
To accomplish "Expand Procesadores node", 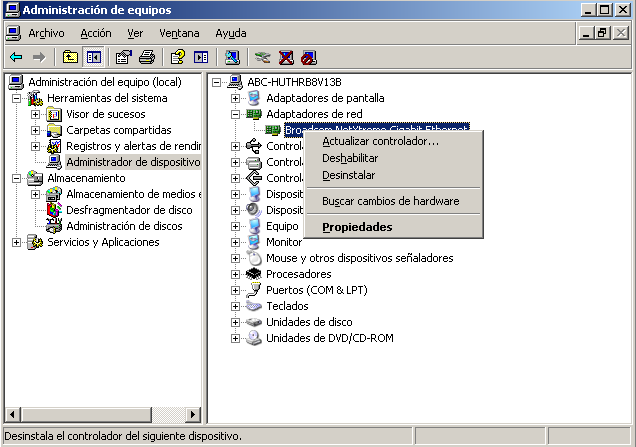I will click(x=235, y=274).
